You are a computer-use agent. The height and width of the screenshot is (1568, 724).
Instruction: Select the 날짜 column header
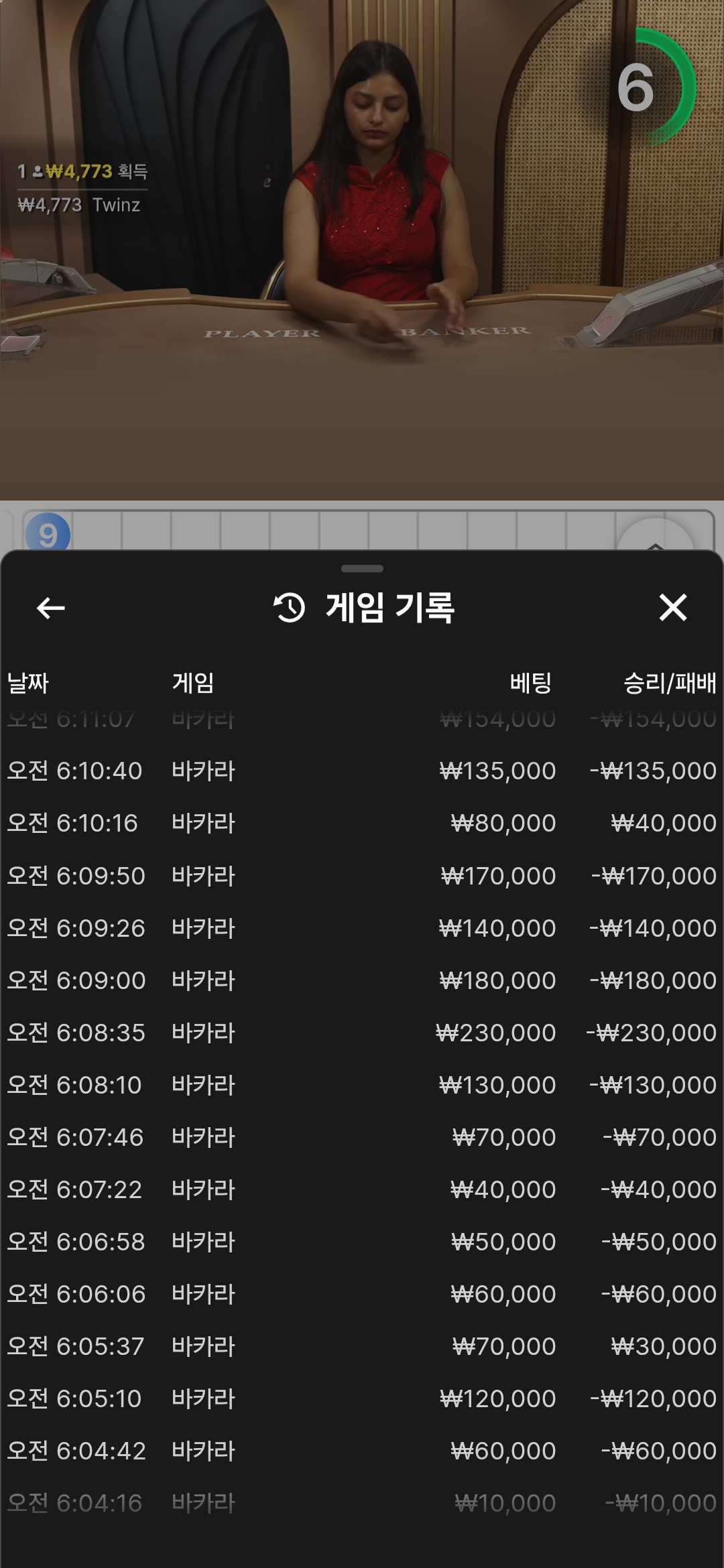(x=28, y=683)
